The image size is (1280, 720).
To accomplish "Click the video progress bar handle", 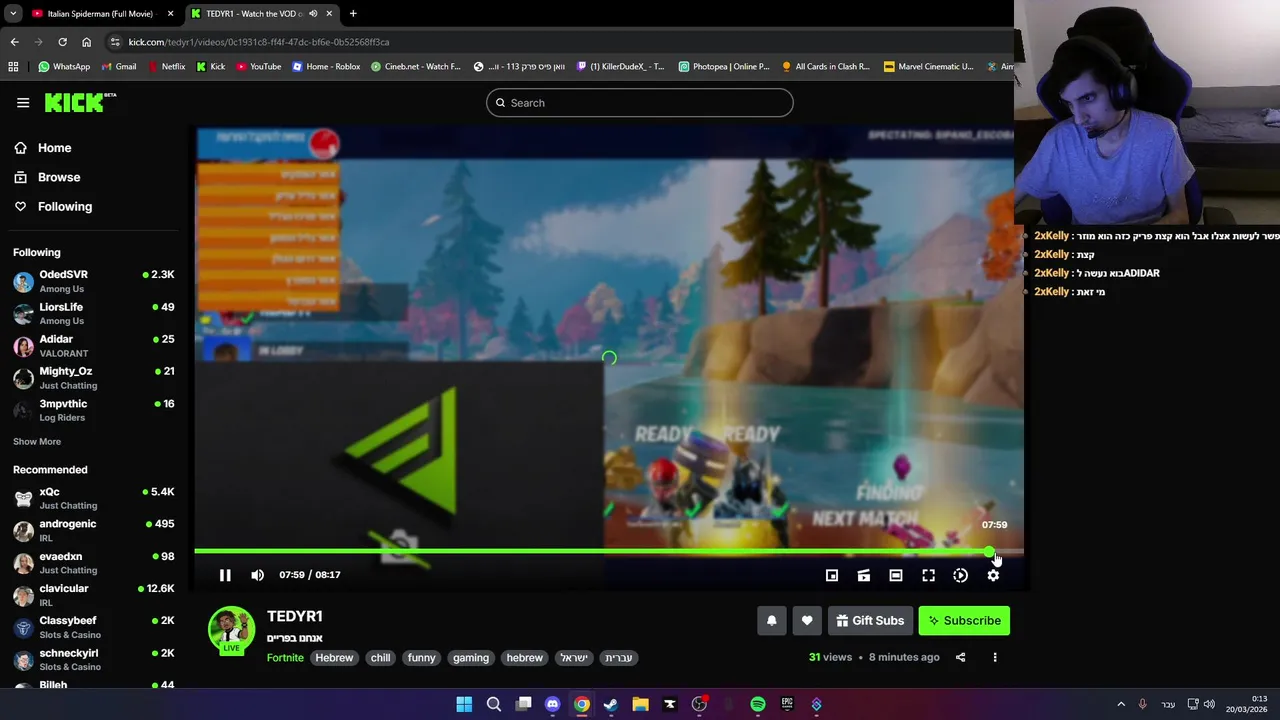I will [989, 551].
